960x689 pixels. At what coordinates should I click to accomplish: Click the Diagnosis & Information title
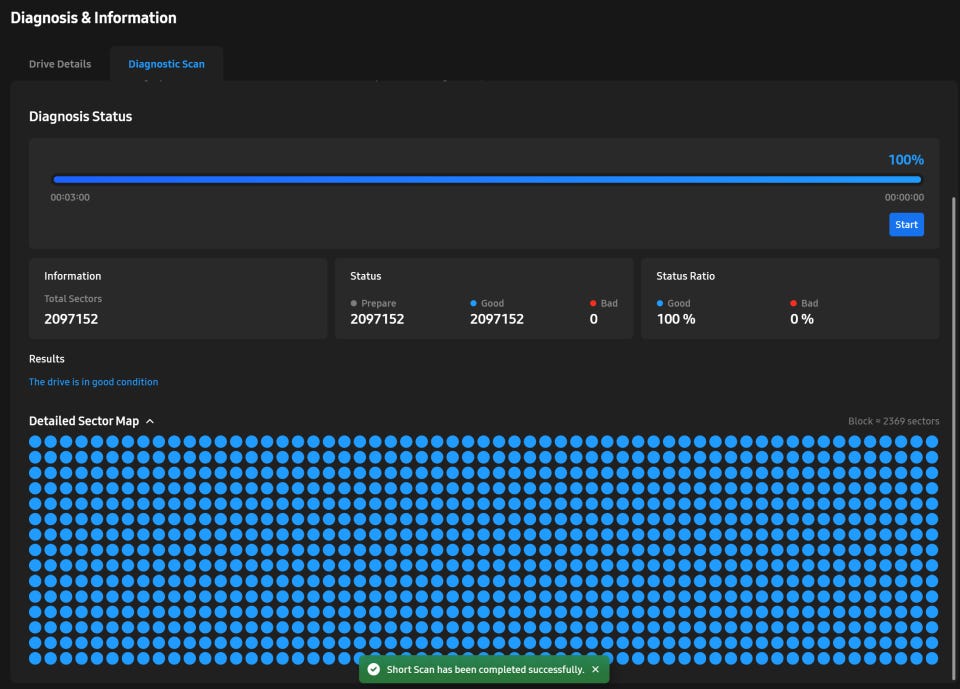coord(94,18)
